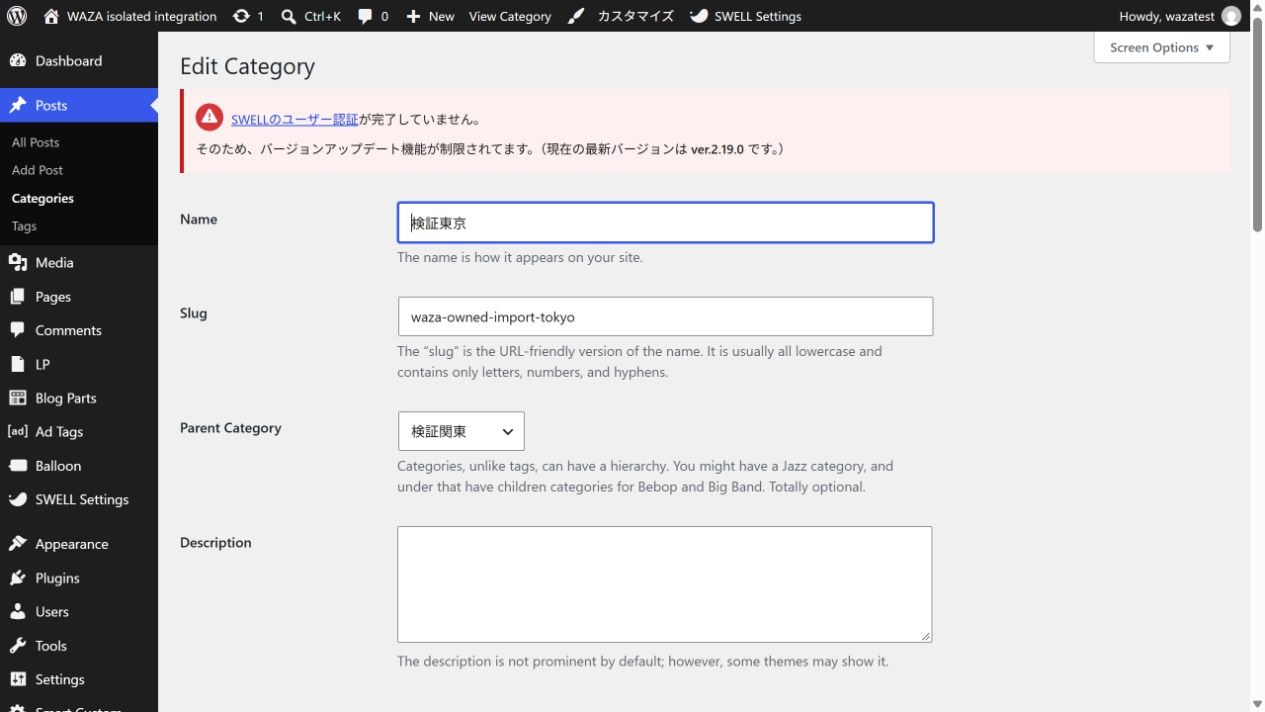Screen dimensions: 1265x712
Task: Click the Dashboard gauge icon
Action: click(x=17, y=61)
